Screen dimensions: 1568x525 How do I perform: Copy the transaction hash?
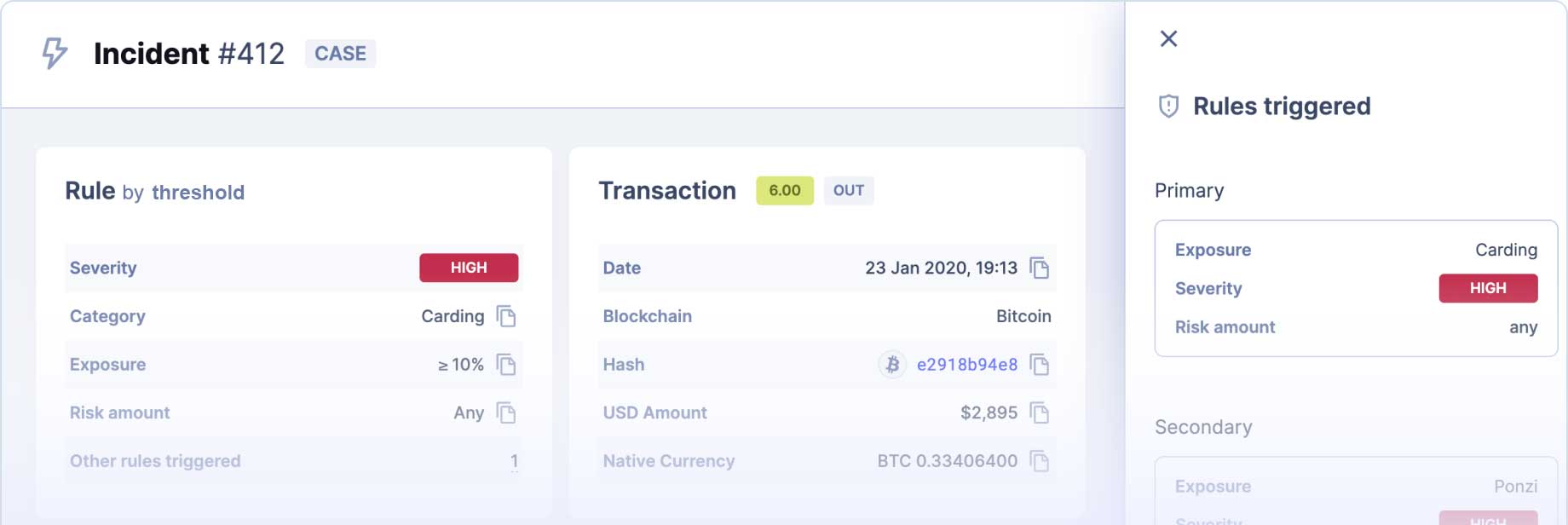[x=1039, y=365]
